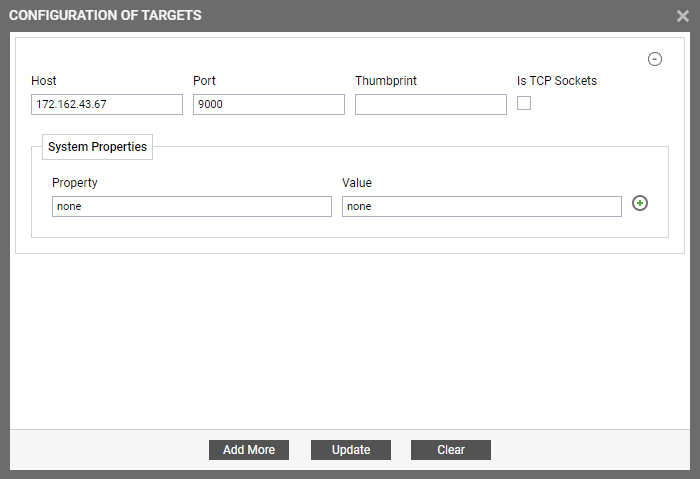
Task: Click the Clear button
Action: (x=451, y=450)
